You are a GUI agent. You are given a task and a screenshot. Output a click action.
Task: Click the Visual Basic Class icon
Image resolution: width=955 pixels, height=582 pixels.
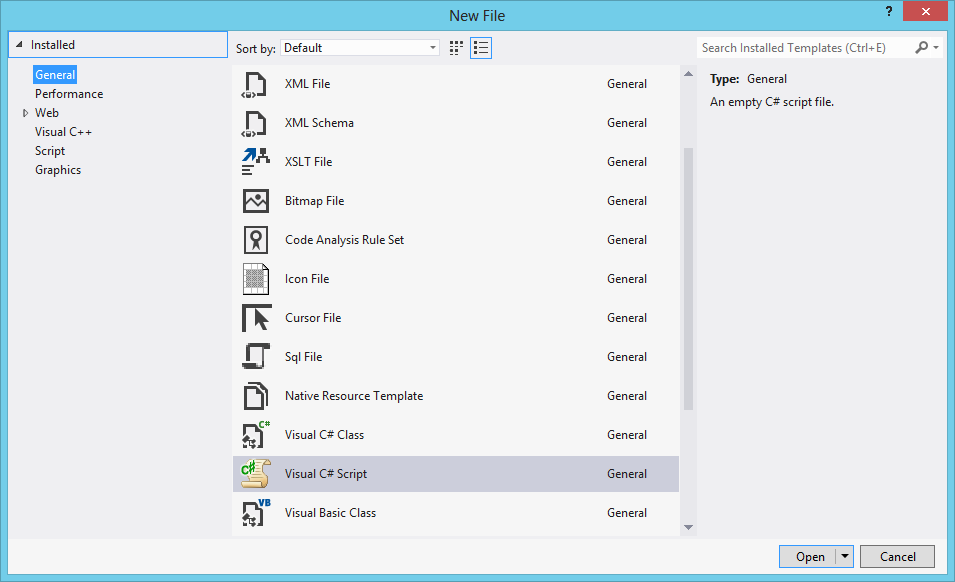pyautogui.click(x=256, y=513)
